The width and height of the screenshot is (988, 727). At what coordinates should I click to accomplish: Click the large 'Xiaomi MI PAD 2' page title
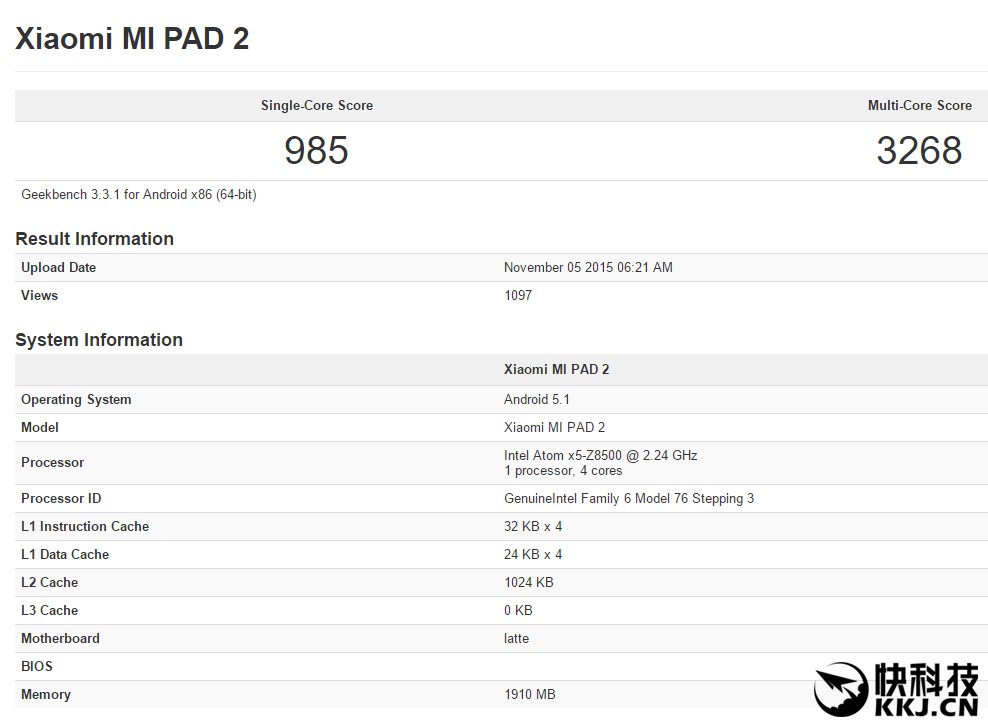click(132, 38)
